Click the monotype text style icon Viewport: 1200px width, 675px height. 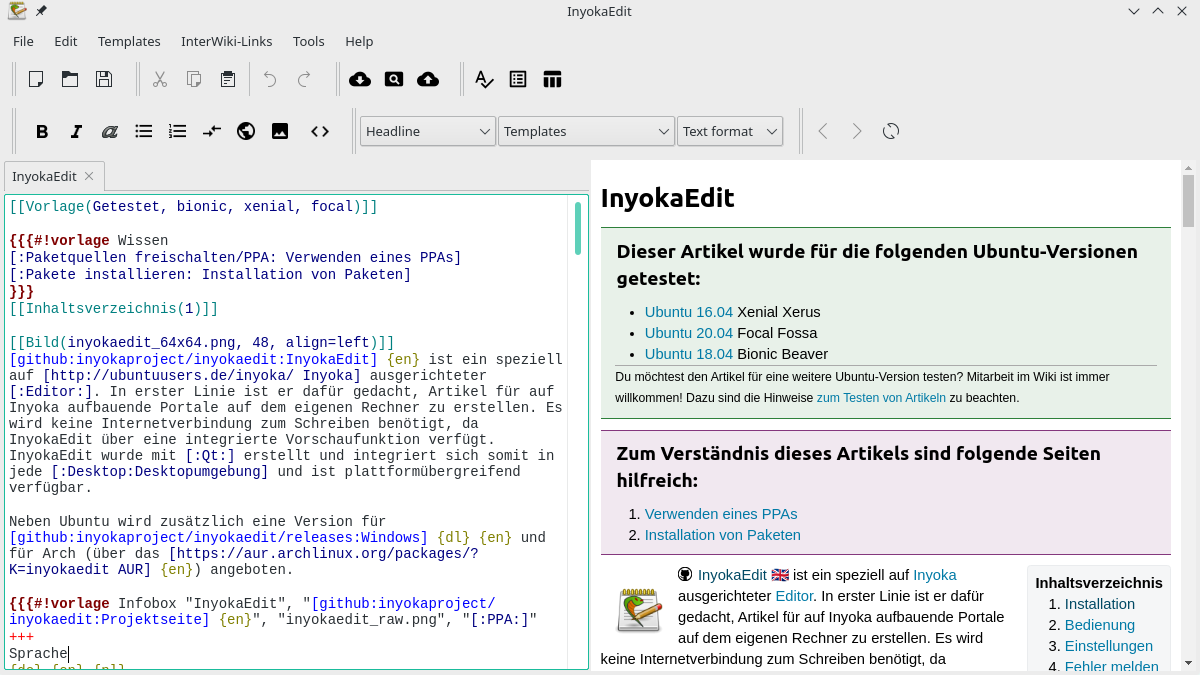pos(110,131)
